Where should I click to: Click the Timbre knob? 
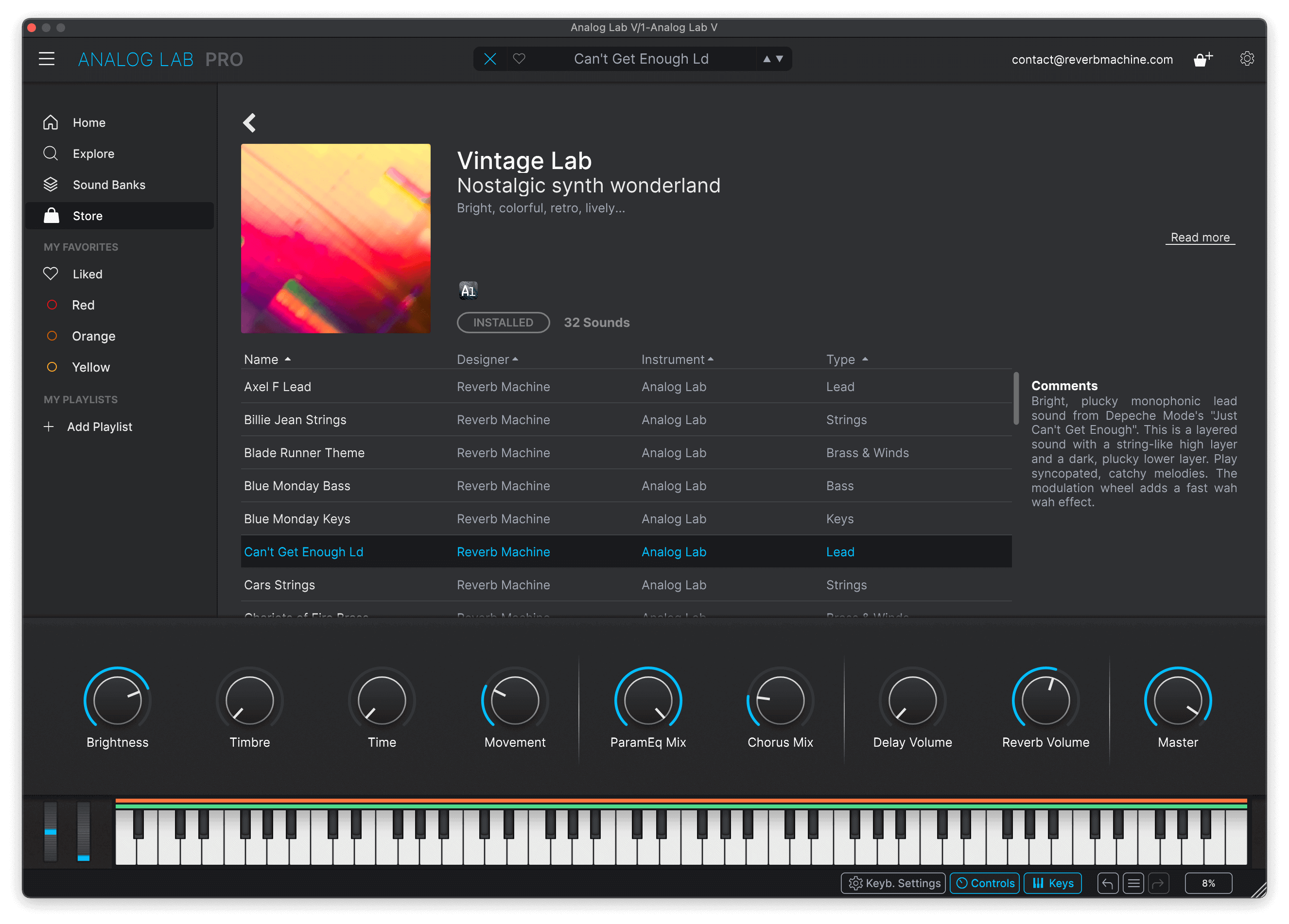(249, 700)
